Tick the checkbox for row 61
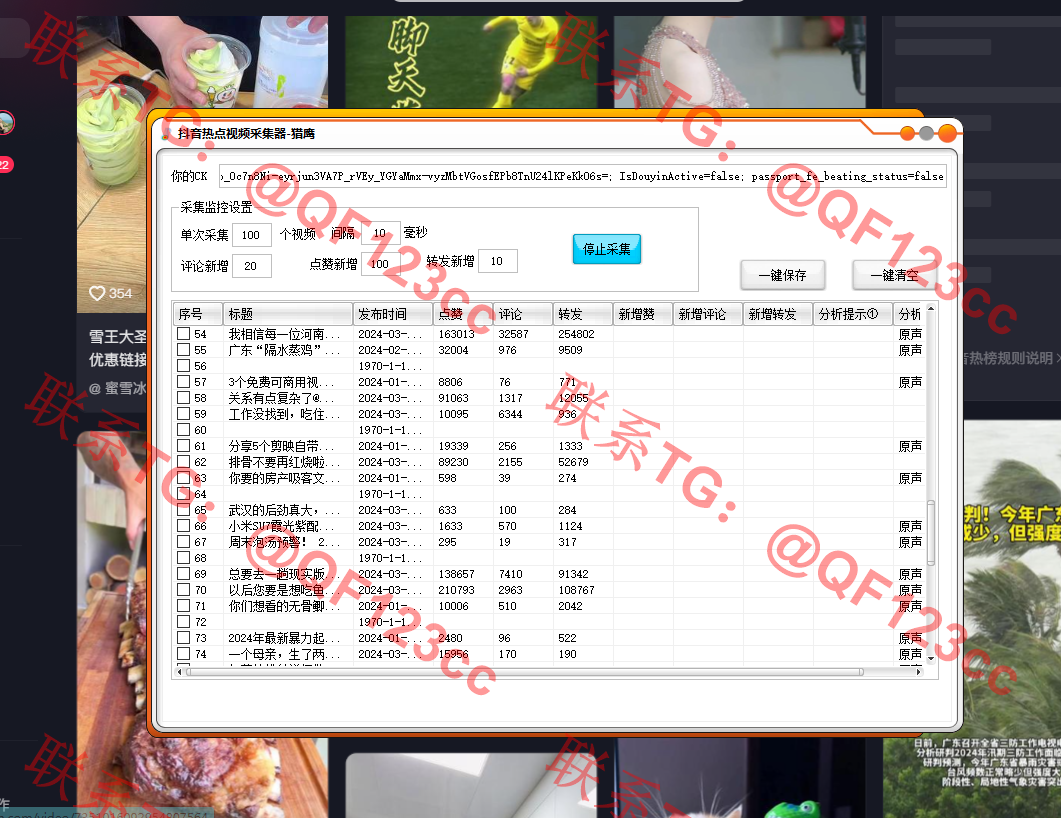This screenshot has height=818, width=1061. (x=183, y=446)
